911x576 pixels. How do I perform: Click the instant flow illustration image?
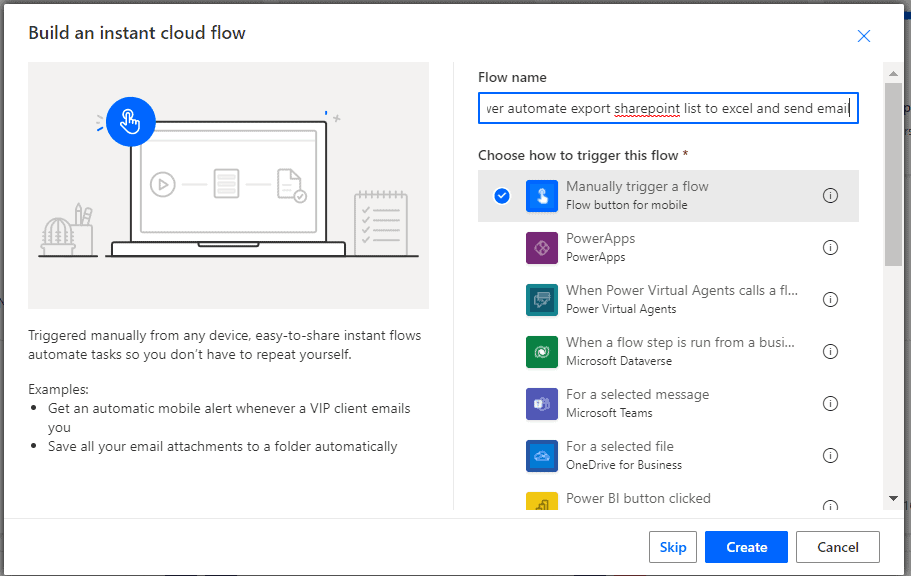coord(228,185)
